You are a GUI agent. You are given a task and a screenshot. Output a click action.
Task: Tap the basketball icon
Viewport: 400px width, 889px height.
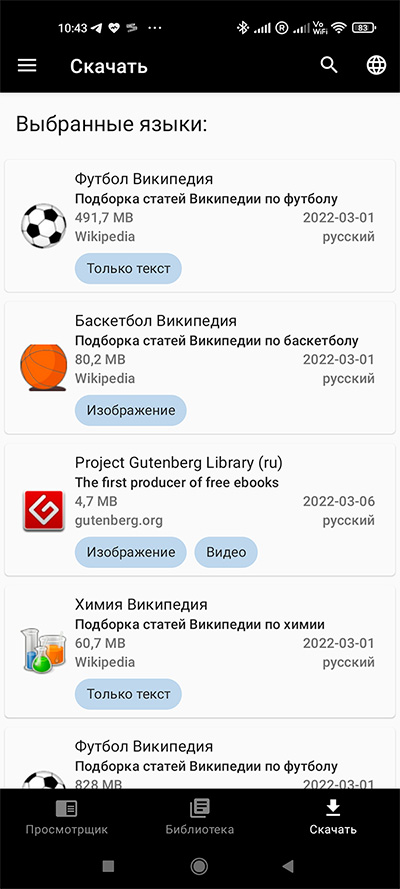click(44, 367)
